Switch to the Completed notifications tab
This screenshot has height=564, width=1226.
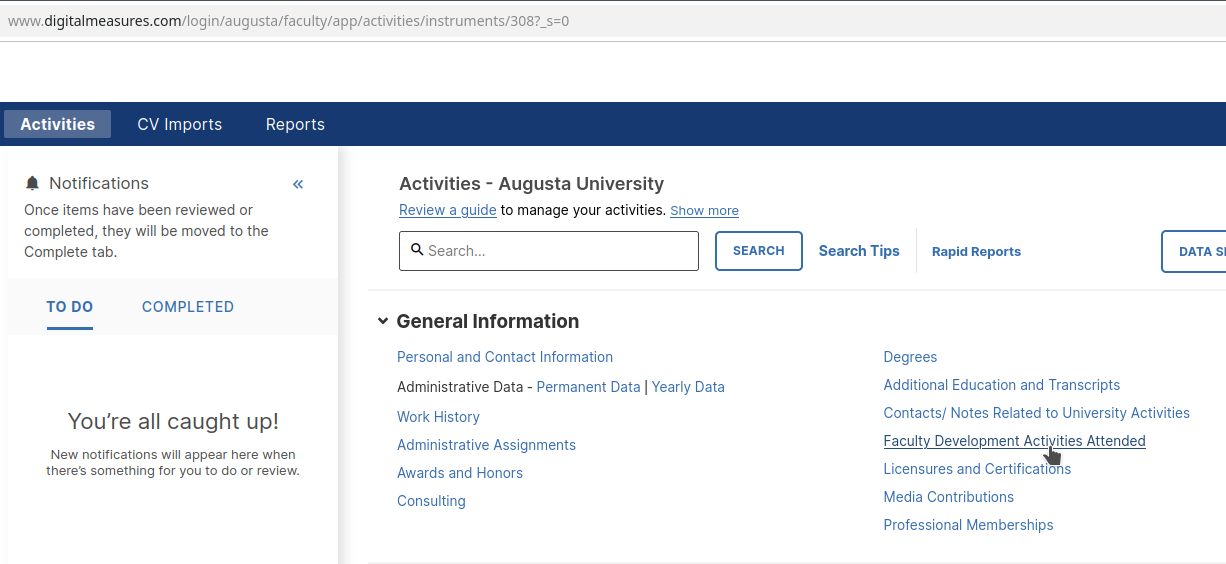[x=188, y=307]
